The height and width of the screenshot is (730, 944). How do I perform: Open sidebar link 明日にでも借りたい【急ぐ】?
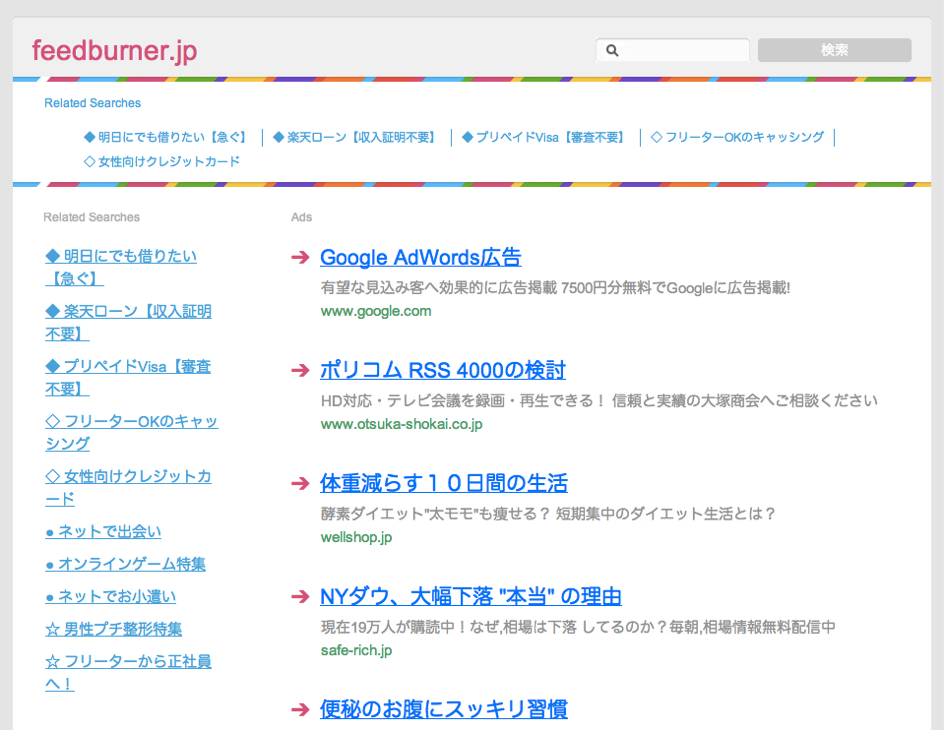(x=121, y=267)
